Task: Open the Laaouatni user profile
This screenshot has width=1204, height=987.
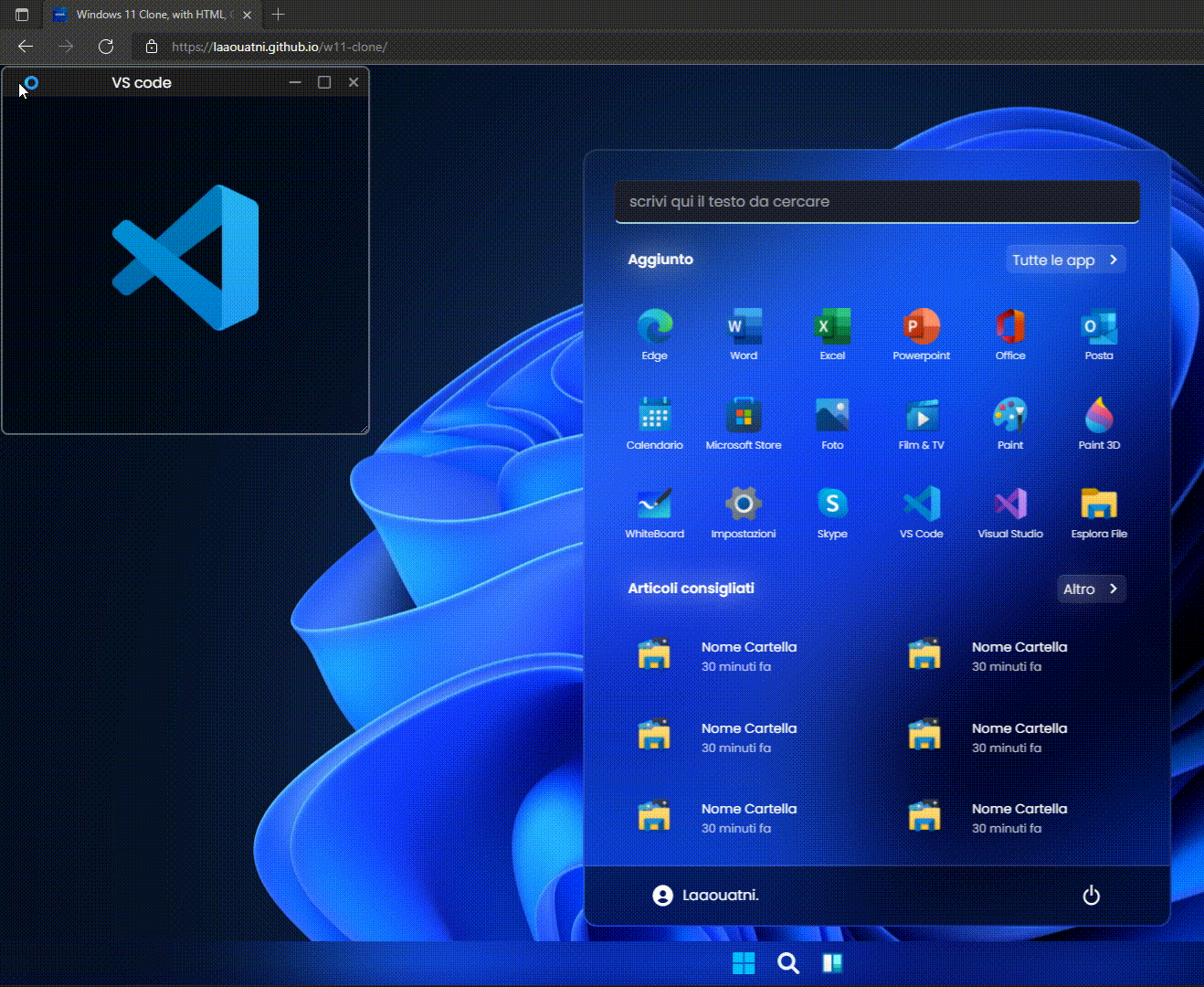Action: click(x=706, y=896)
